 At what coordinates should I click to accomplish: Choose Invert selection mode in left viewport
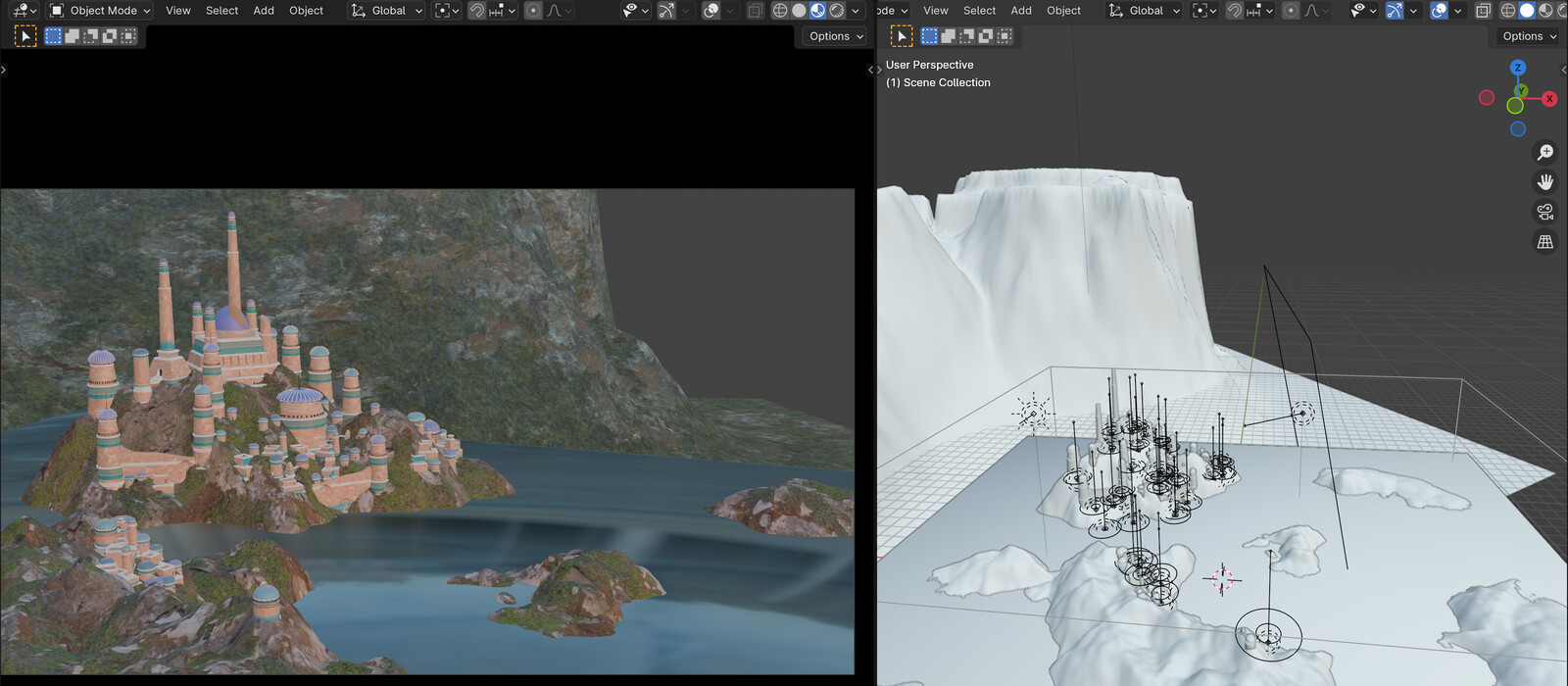pos(109,36)
